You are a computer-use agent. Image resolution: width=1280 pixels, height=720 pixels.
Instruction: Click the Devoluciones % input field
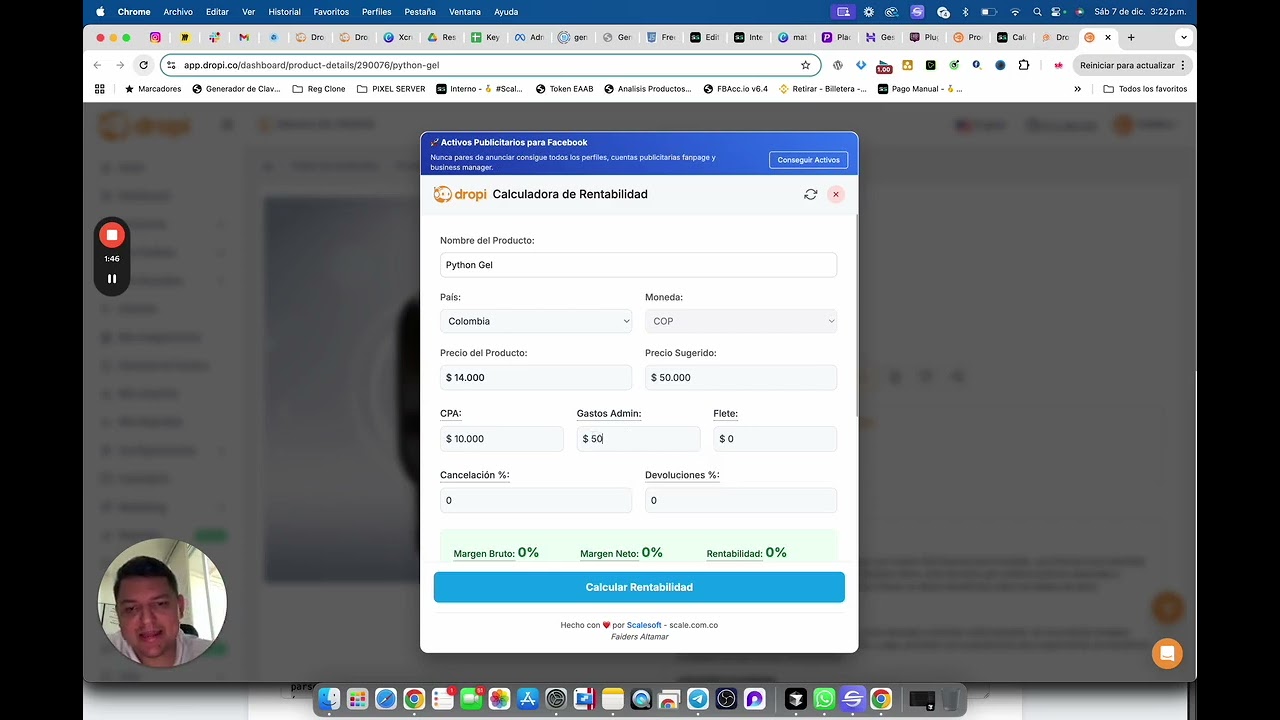point(741,500)
